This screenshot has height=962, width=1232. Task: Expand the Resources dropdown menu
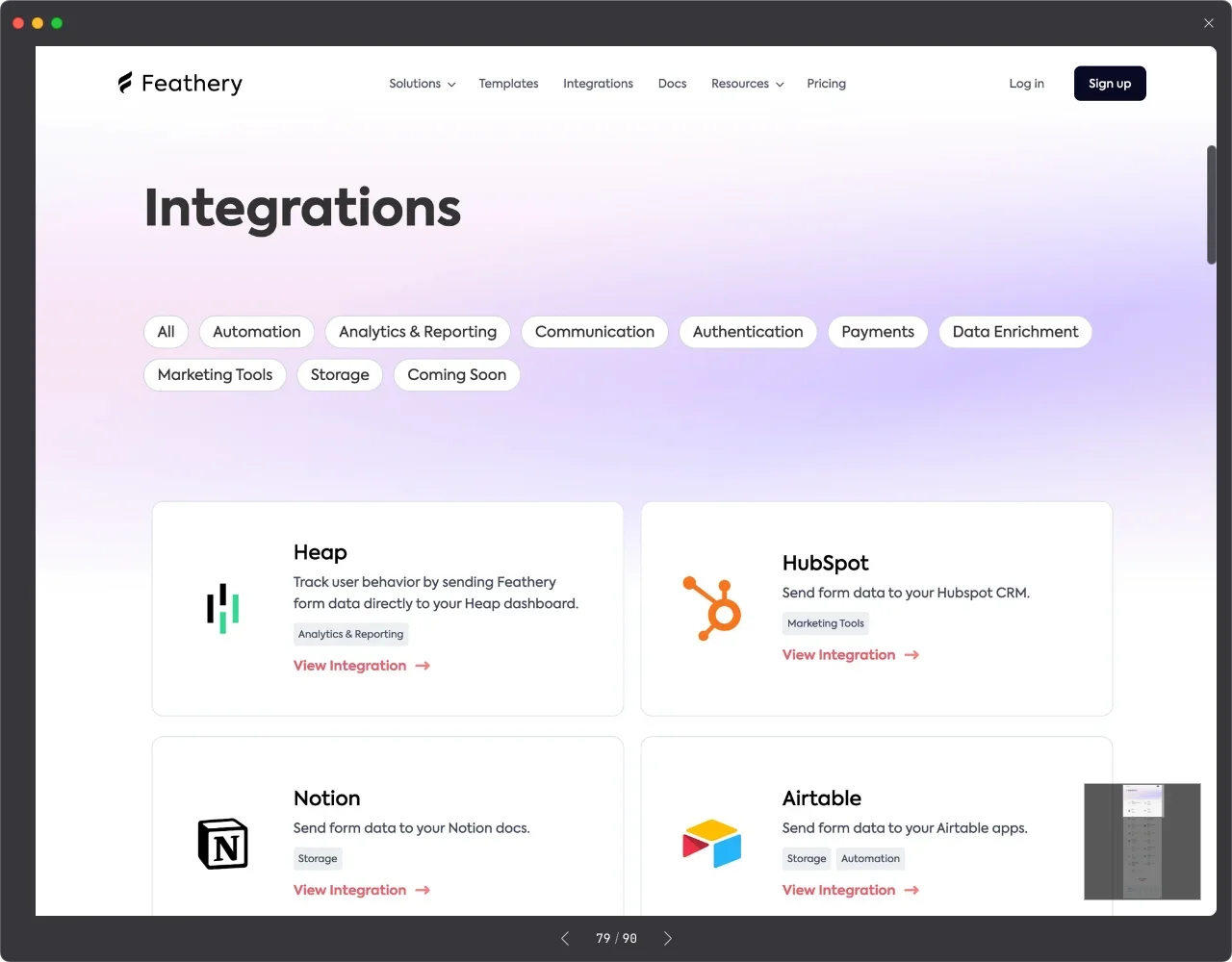(x=747, y=84)
